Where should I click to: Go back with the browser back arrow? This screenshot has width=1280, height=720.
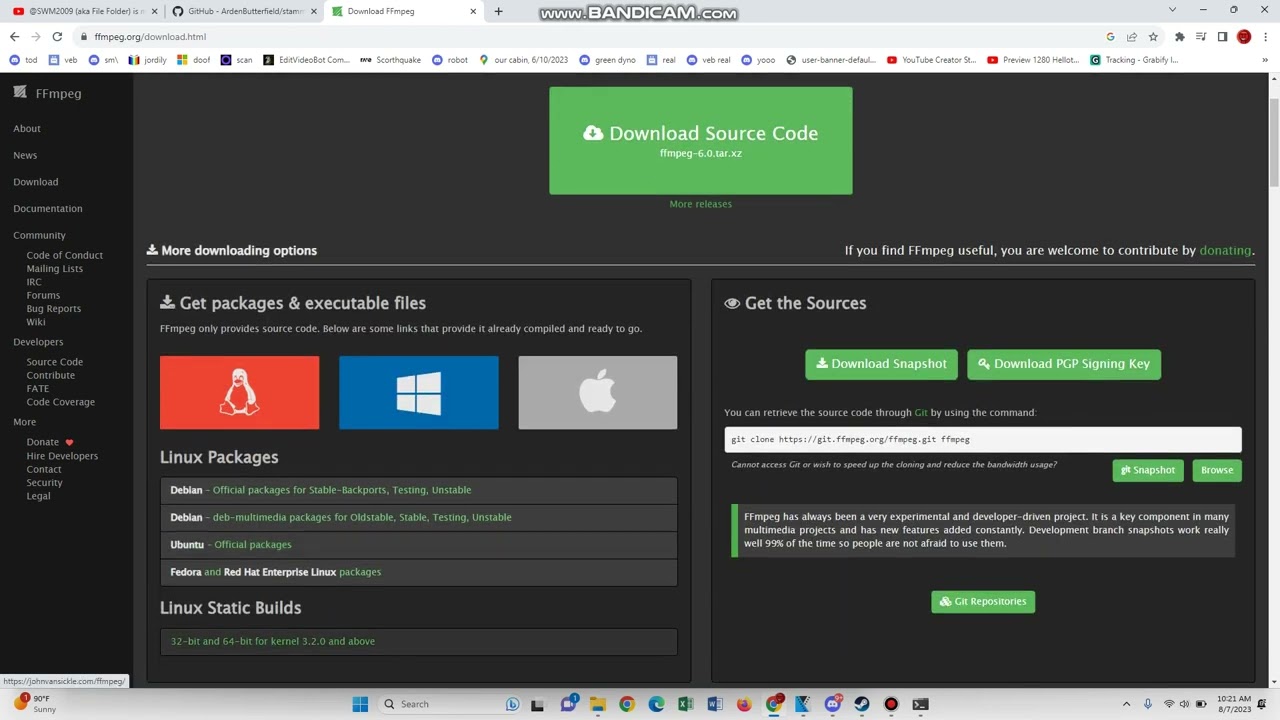point(14,37)
